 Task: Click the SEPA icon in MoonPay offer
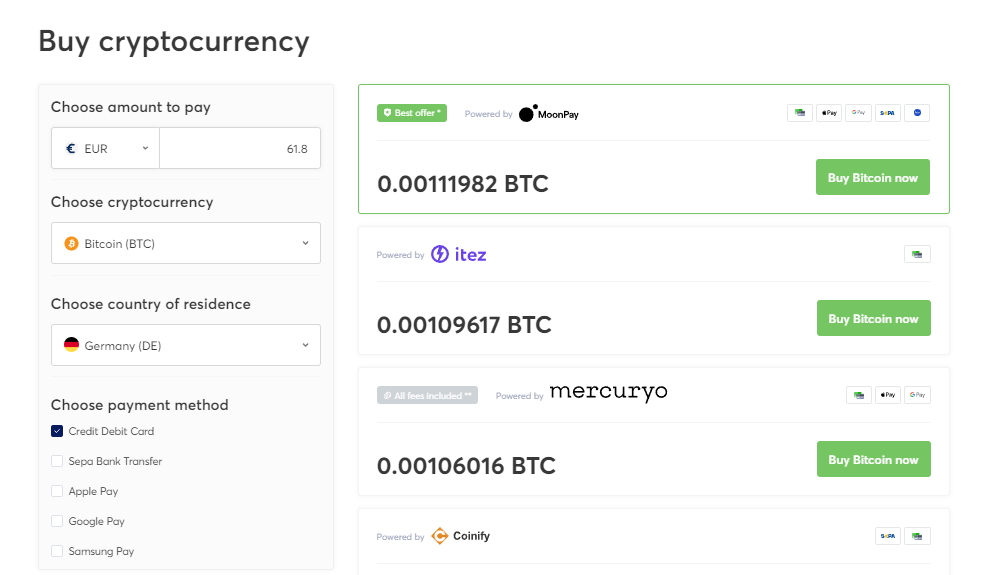click(x=887, y=113)
